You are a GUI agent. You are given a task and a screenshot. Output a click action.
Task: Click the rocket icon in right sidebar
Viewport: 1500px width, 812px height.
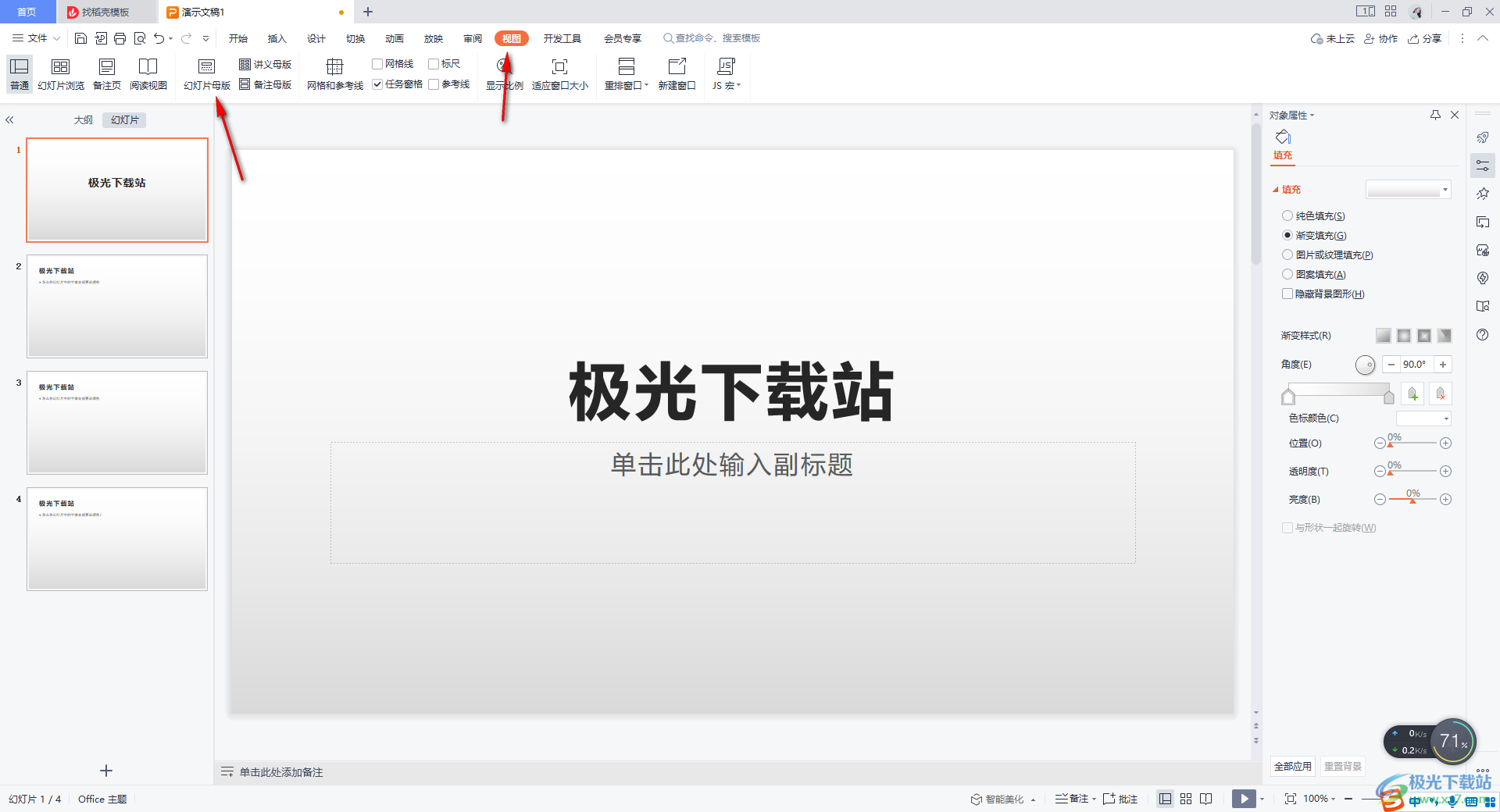point(1483,137)
